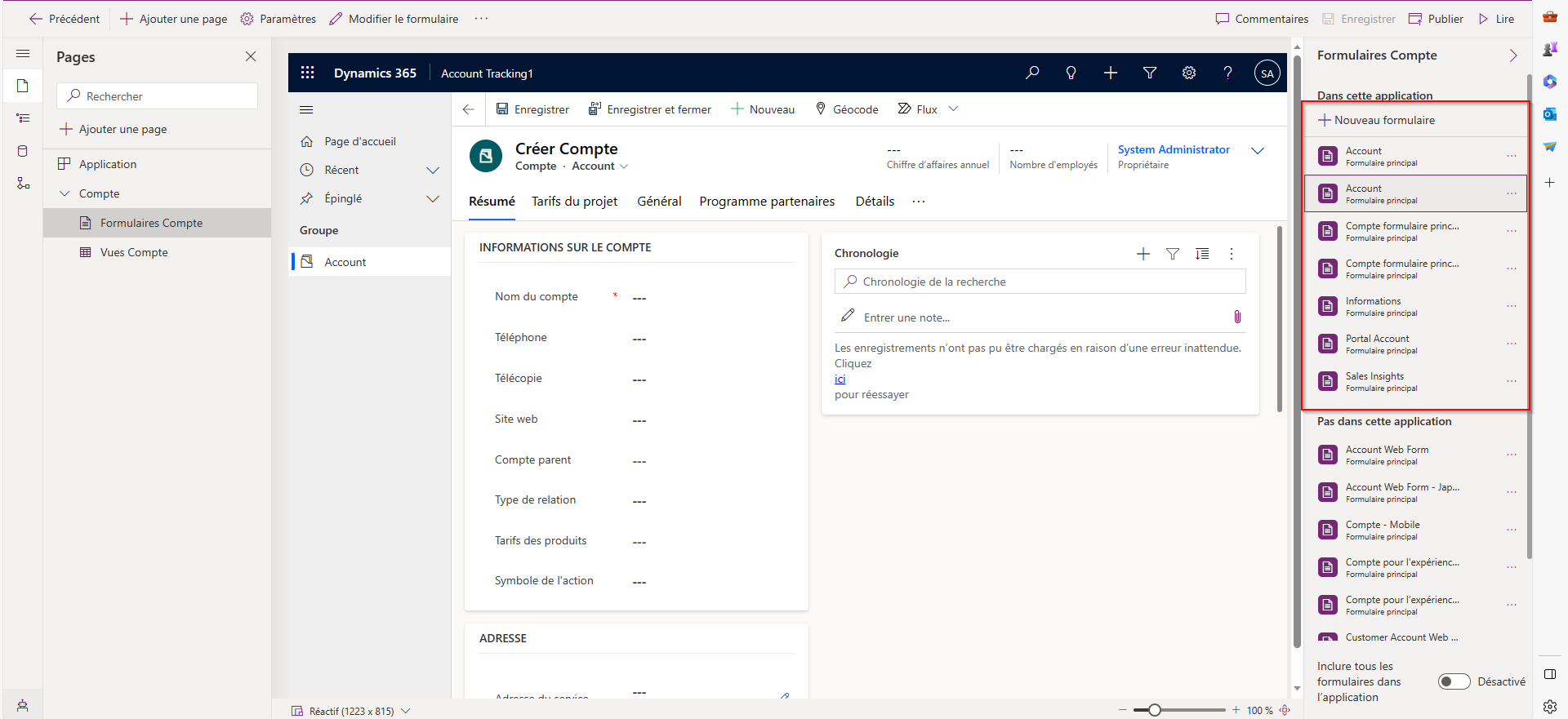Toggle include all application forms switch
This screenshot has height=719, width=1568.
click(1454, 681)
